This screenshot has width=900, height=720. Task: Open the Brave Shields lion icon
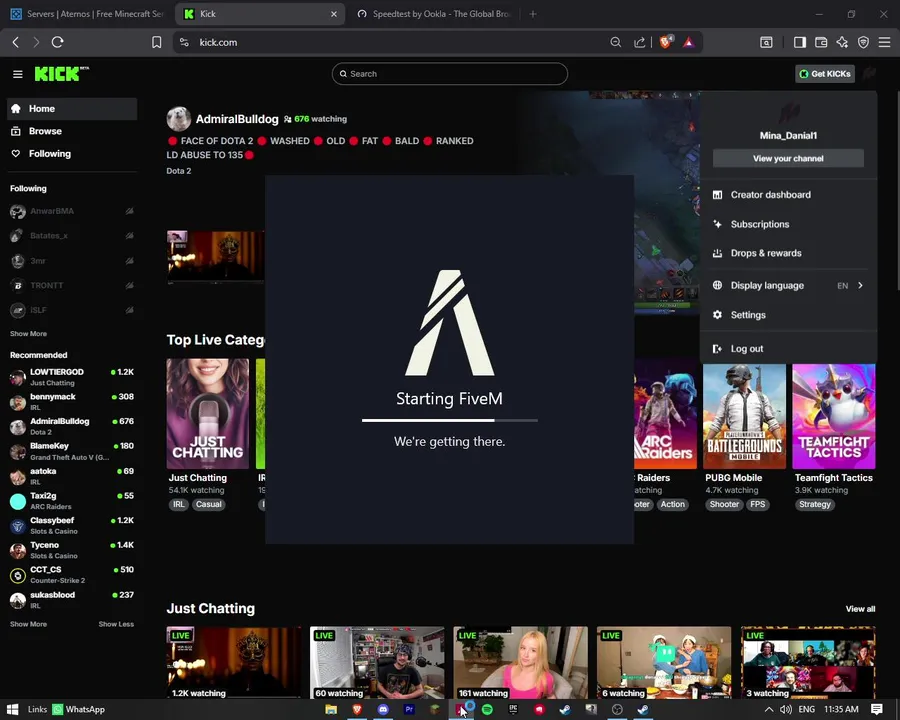(x=666, y=42)
